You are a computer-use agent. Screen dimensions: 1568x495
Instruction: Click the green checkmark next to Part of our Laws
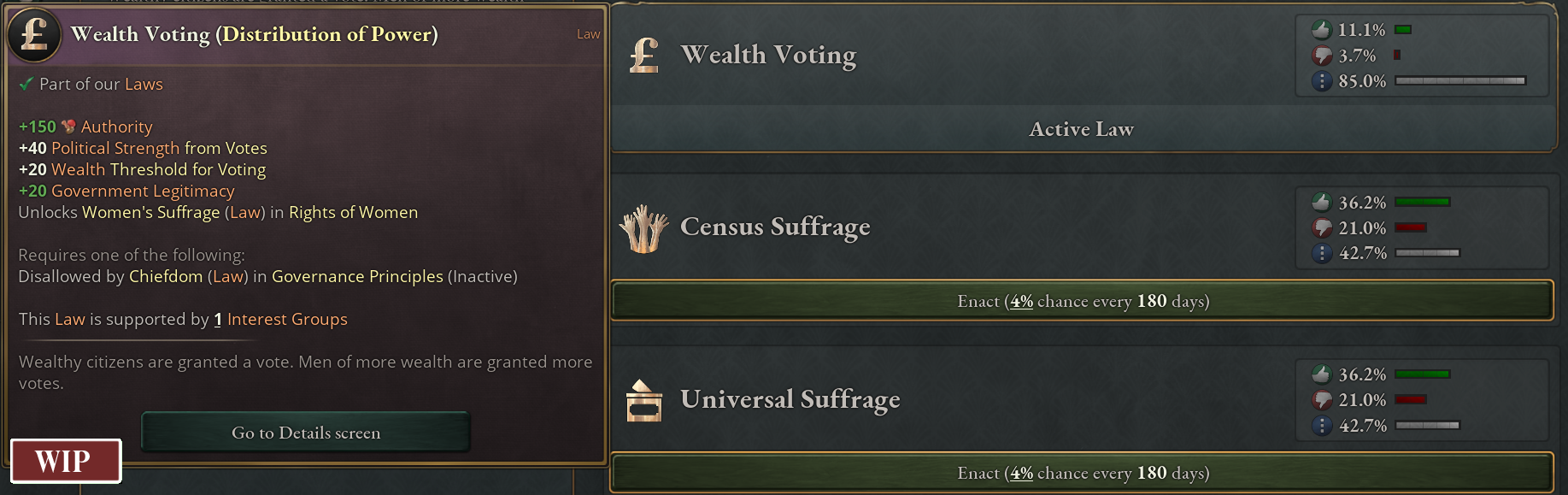(26, 84)
